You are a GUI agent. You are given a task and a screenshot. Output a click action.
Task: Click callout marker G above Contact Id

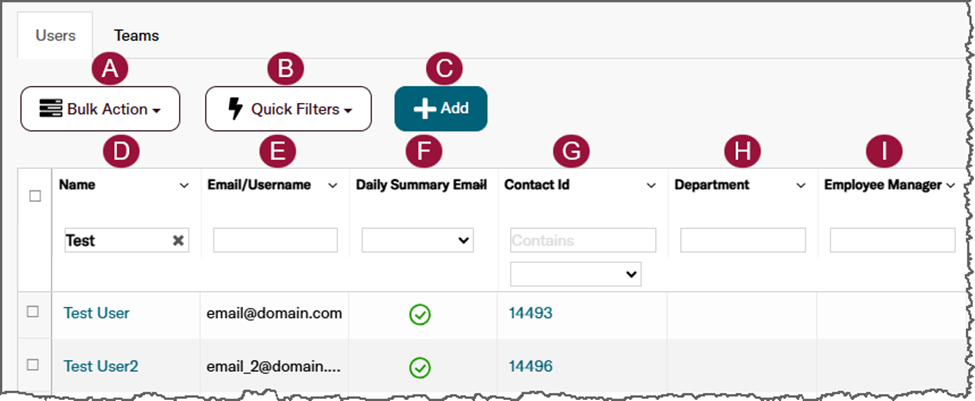point(571,153)
